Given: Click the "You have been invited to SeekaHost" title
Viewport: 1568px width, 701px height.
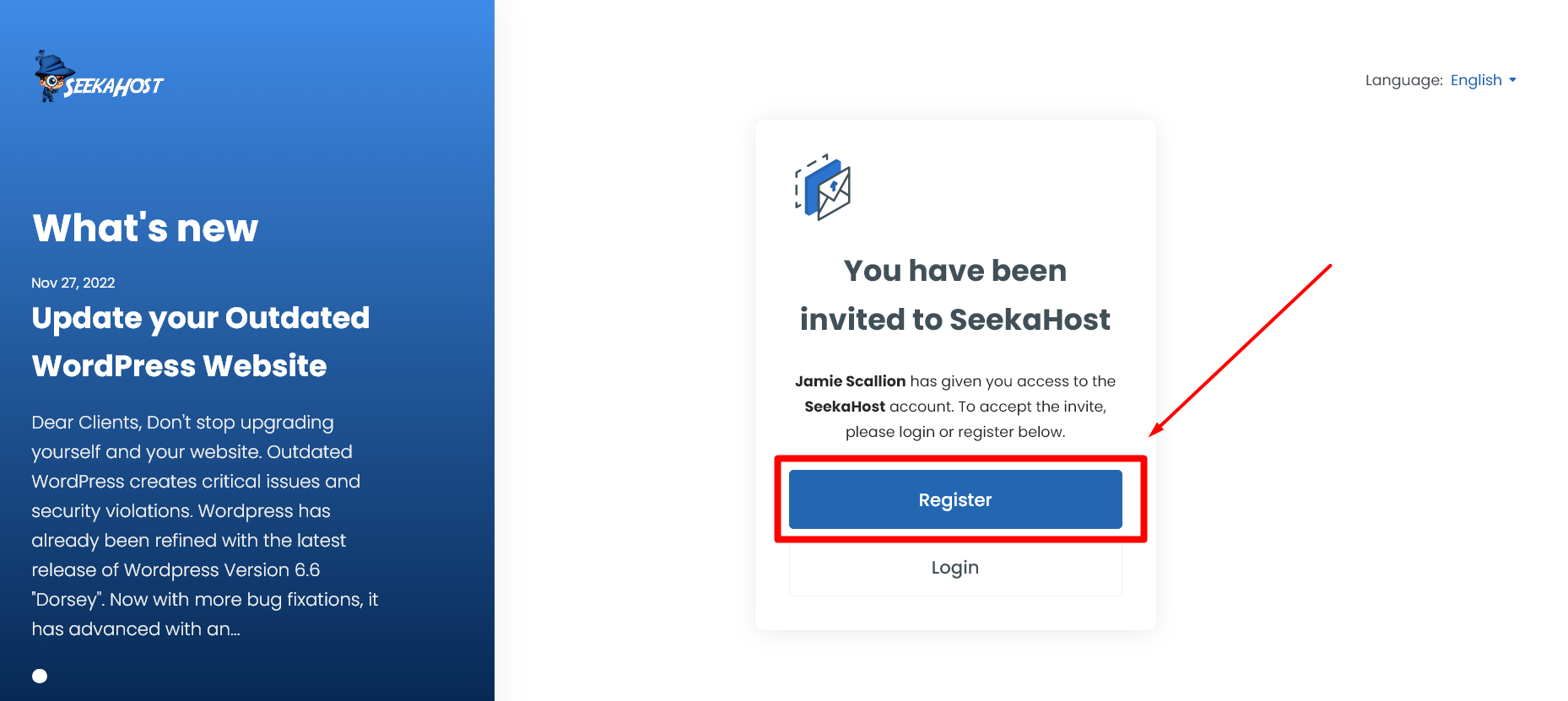Looking at the screenshot, I should [x=954, y=295].
